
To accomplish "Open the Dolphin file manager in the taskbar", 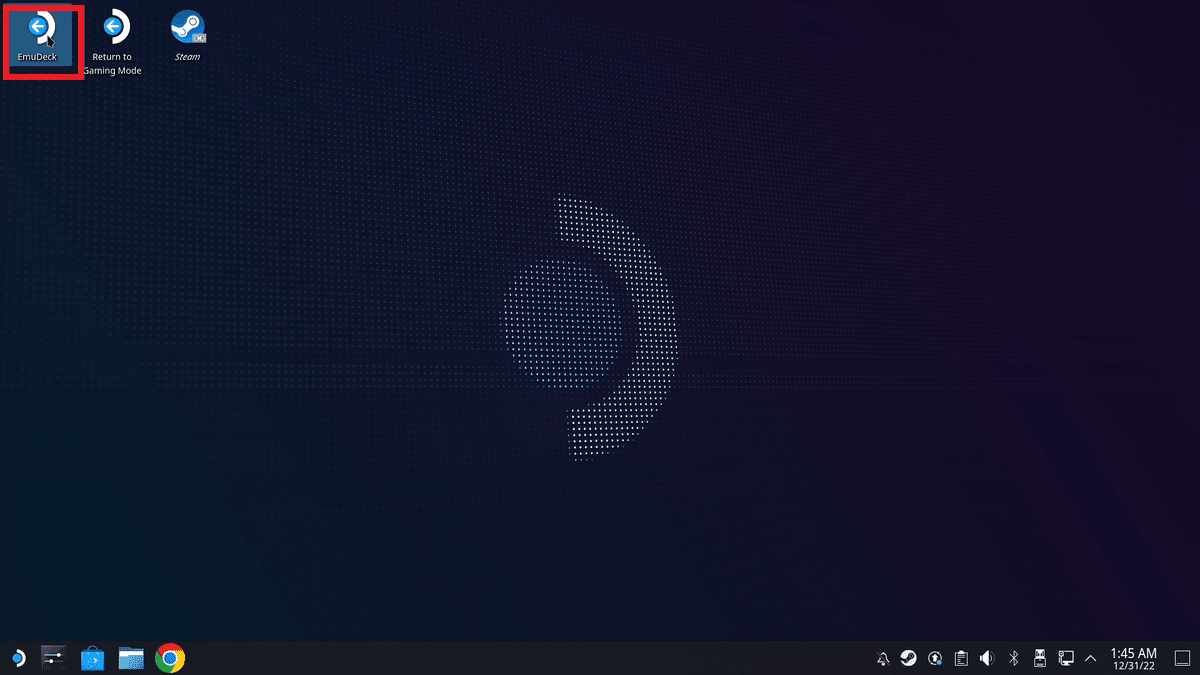I will click(131, 658).
